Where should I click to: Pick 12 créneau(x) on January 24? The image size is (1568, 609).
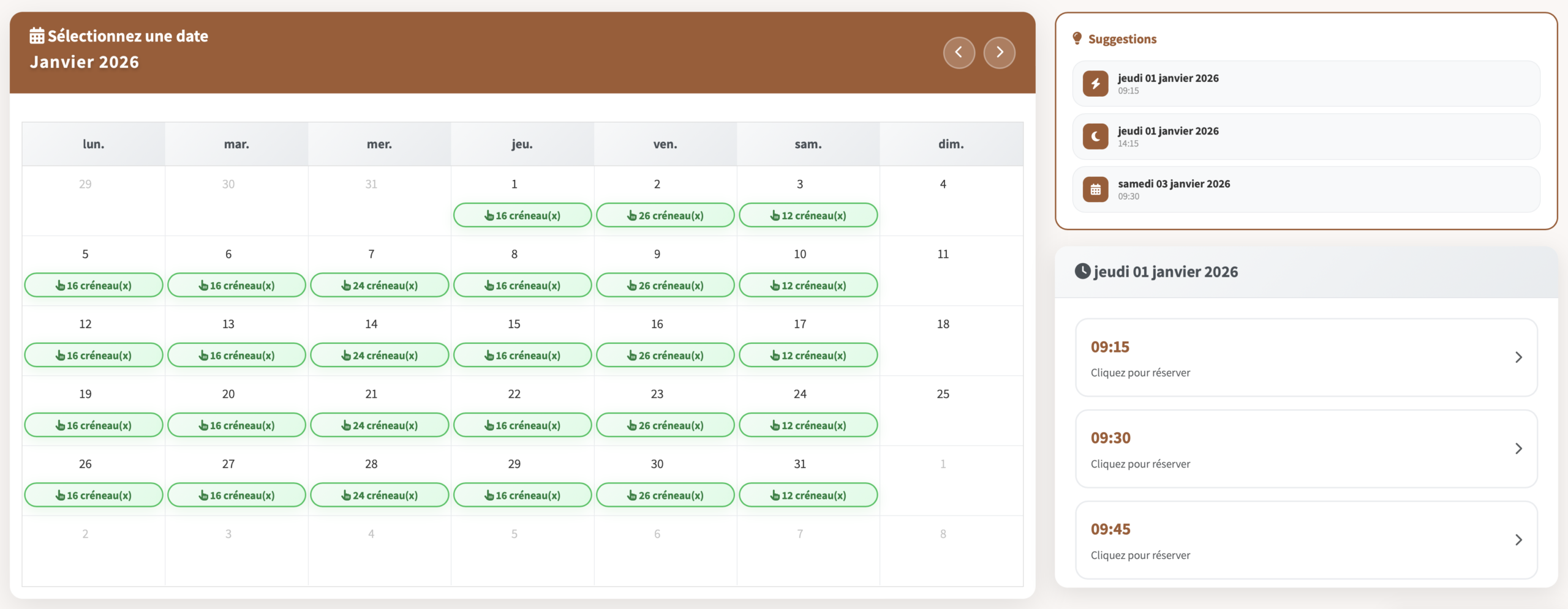pyautogui.click(x=808, y=425)
